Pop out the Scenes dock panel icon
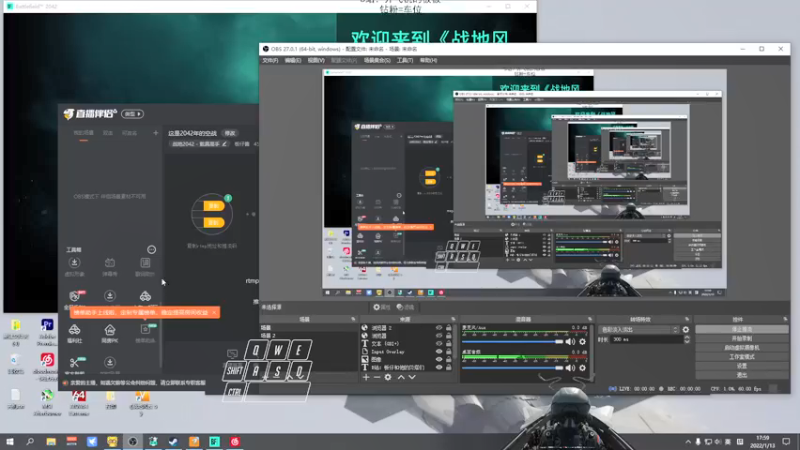 click(x=353, y=319)
